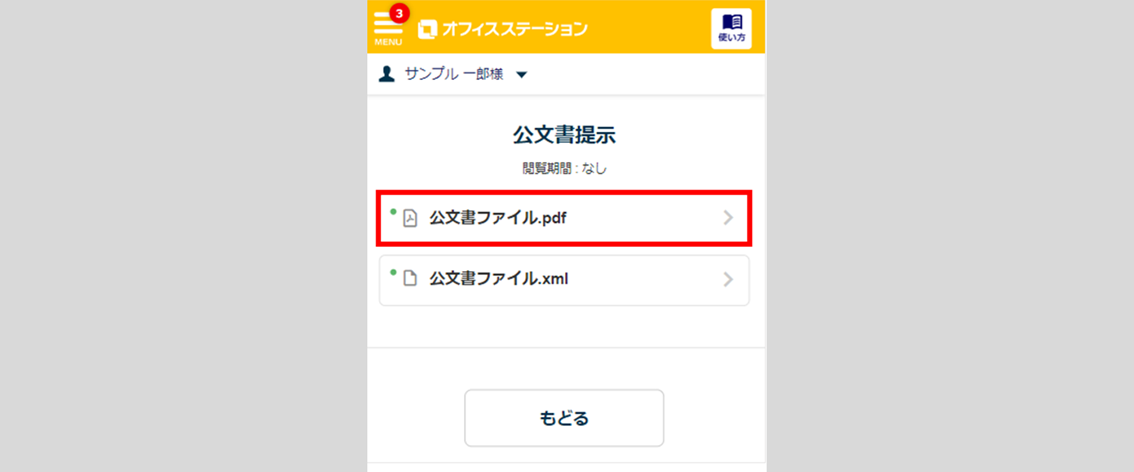
Task: Open the 公文書ファイル.xml file link
Action: [499, 280]
